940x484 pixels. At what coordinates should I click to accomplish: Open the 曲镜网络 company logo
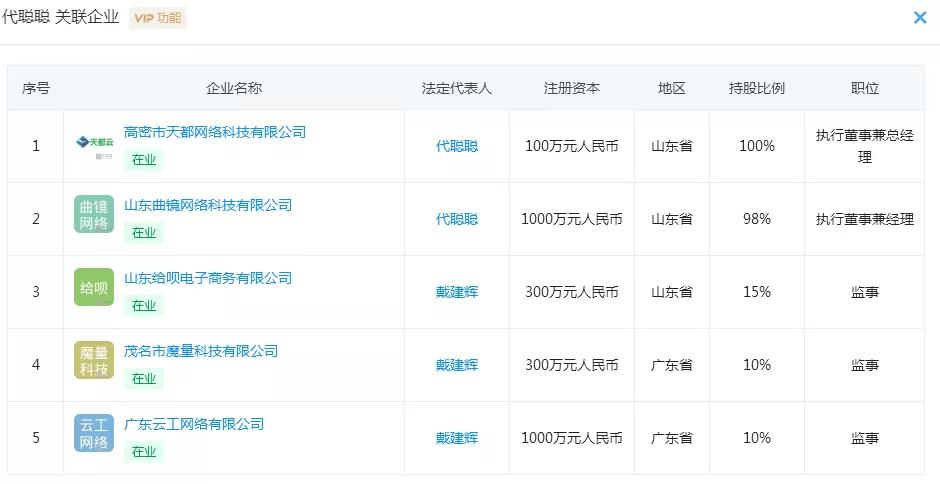94,214
